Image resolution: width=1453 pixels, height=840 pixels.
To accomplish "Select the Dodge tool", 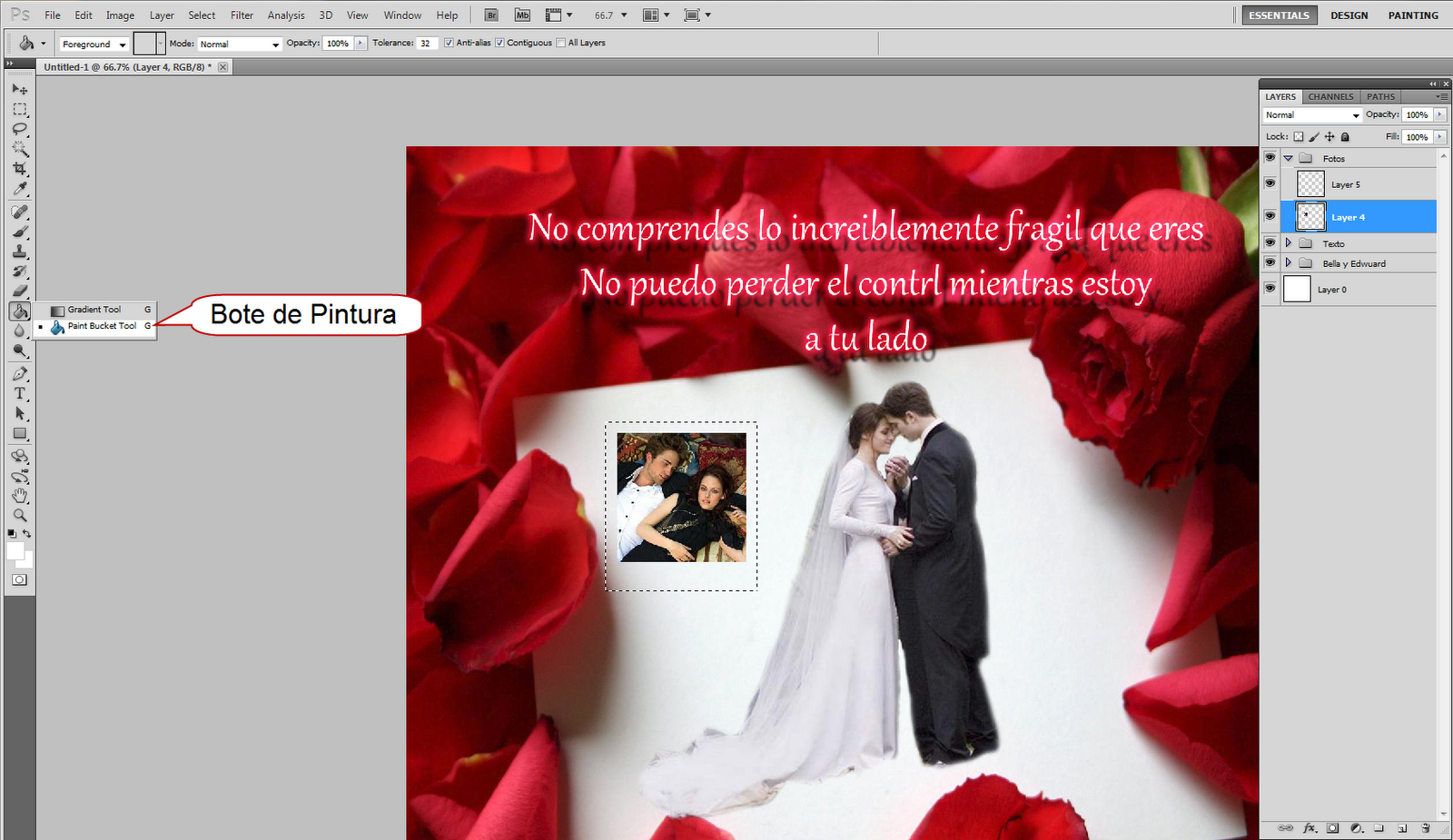I will 19,351.
